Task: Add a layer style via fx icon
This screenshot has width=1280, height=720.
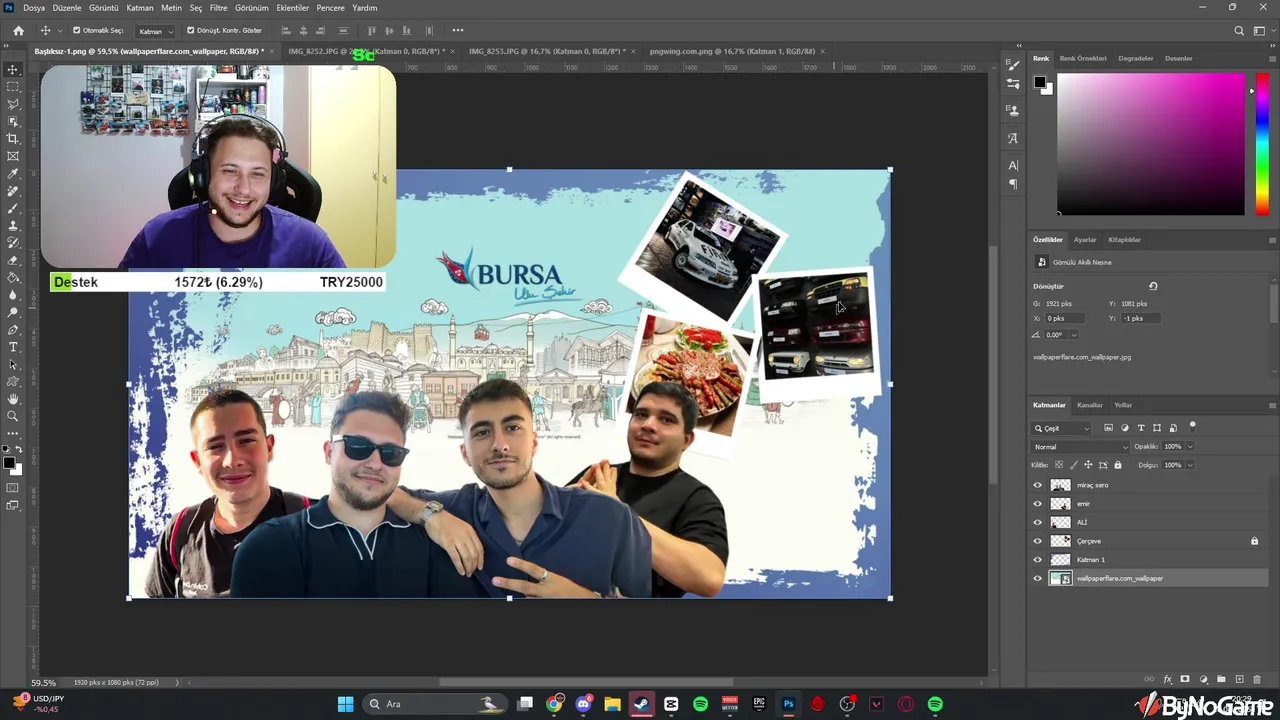Action: (x=1167, y=679)
